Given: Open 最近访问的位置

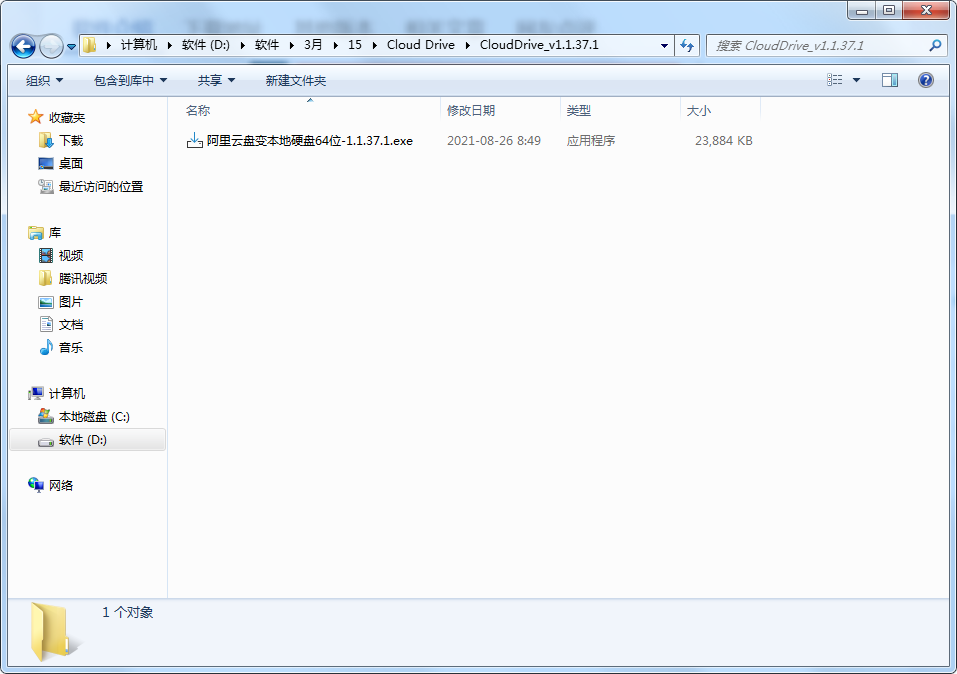Looking at the screenshot, I should (101, 186).
